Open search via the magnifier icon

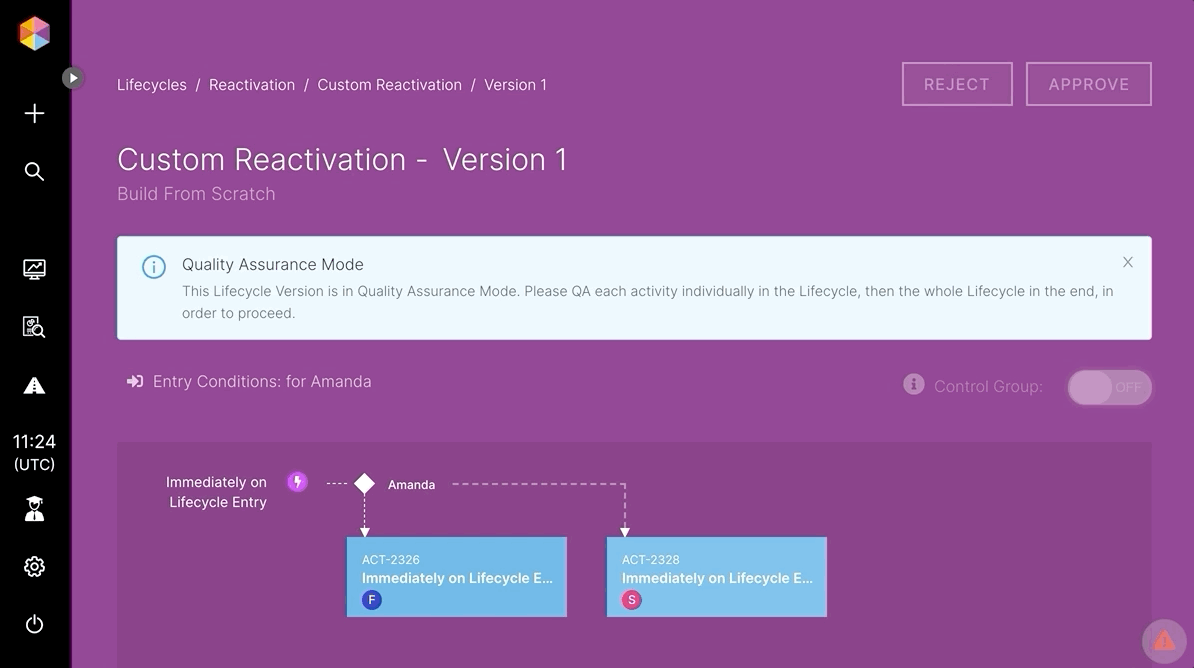(x=34, y=171)
